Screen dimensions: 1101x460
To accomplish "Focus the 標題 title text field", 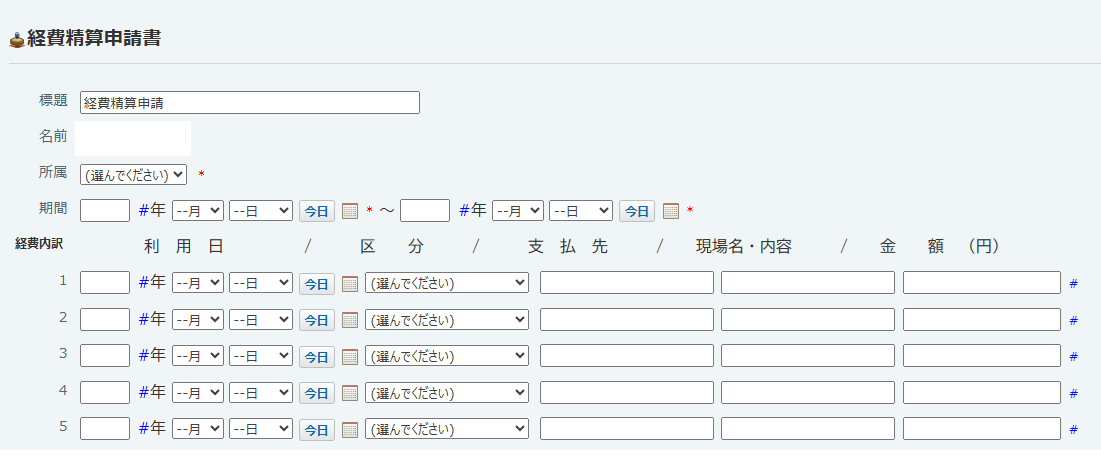I will (x=249, y=102).
